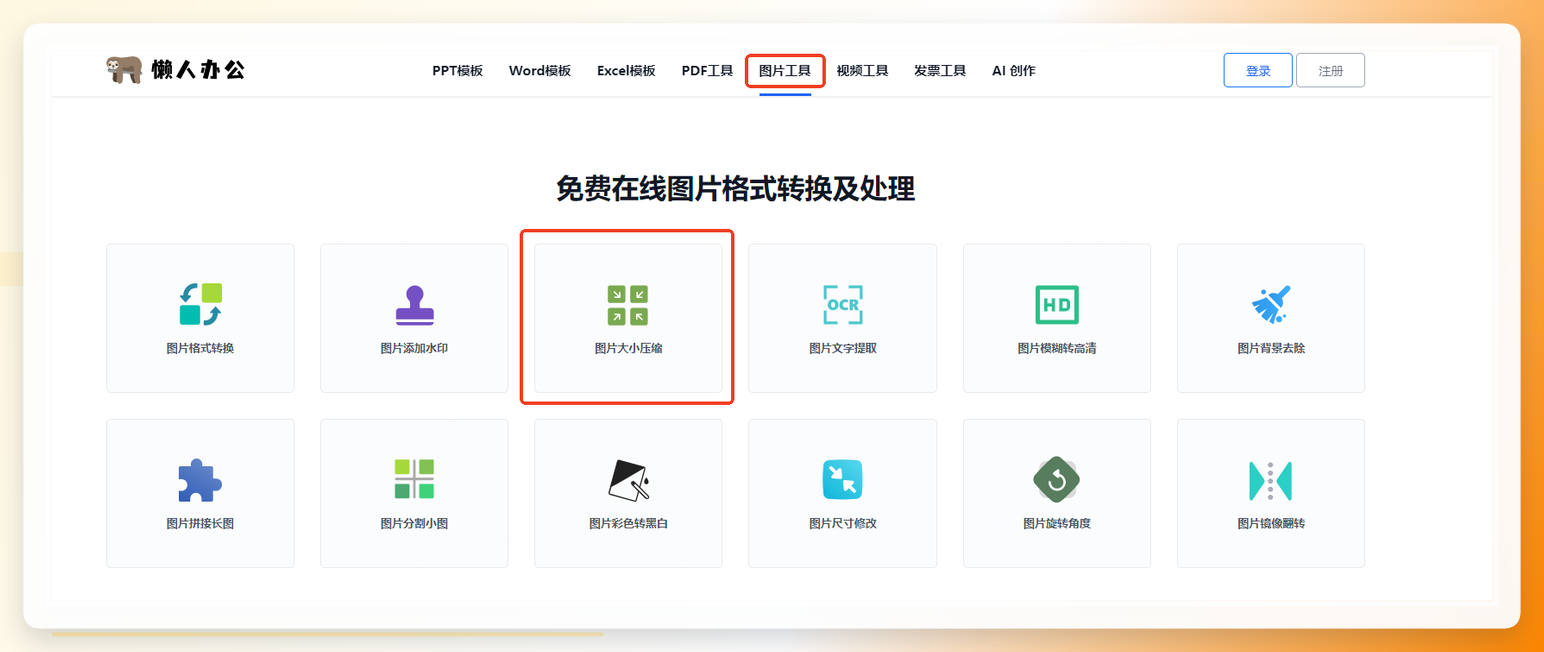This screenshot has height=652, width=1544.
Task: Open the HD 图片模糊转高清 icon
Action: click(x=1057, y=305)
